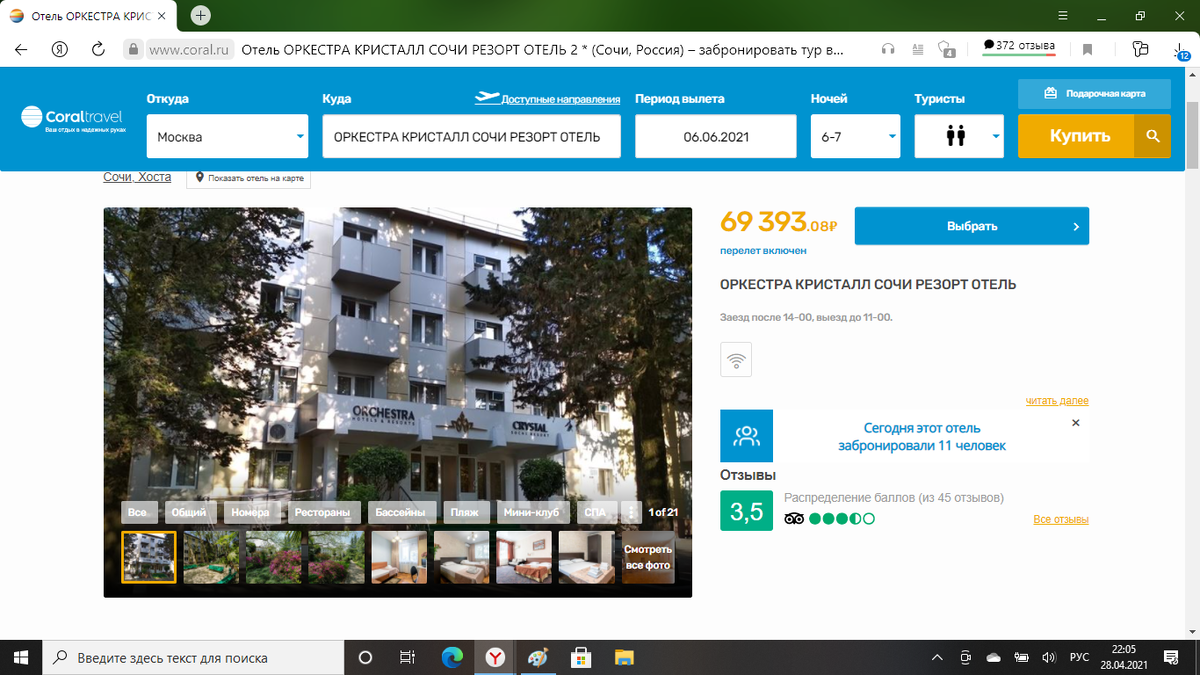Screen dimensions: 1200x675
Task: Click the blue Выбрать button
Action: [971, 226]
